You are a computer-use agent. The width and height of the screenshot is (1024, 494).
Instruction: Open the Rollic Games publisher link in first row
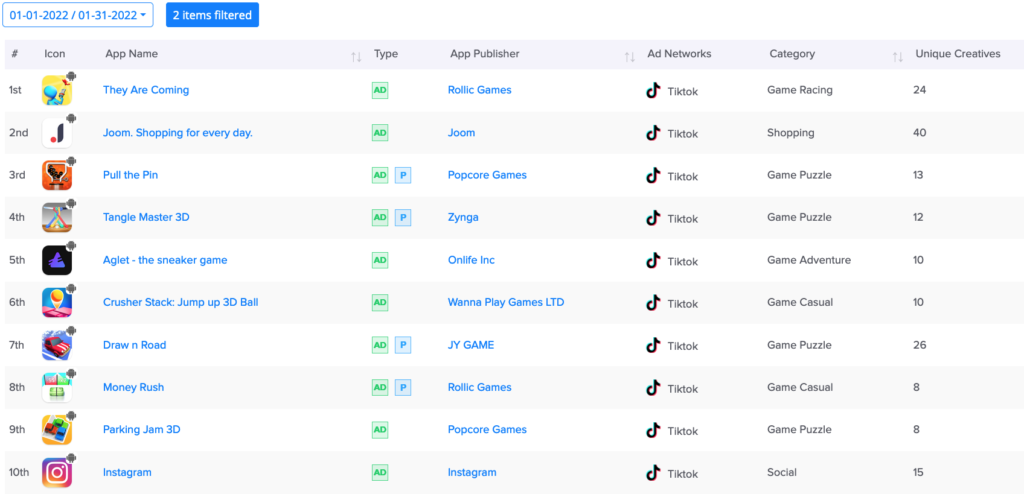480,90
